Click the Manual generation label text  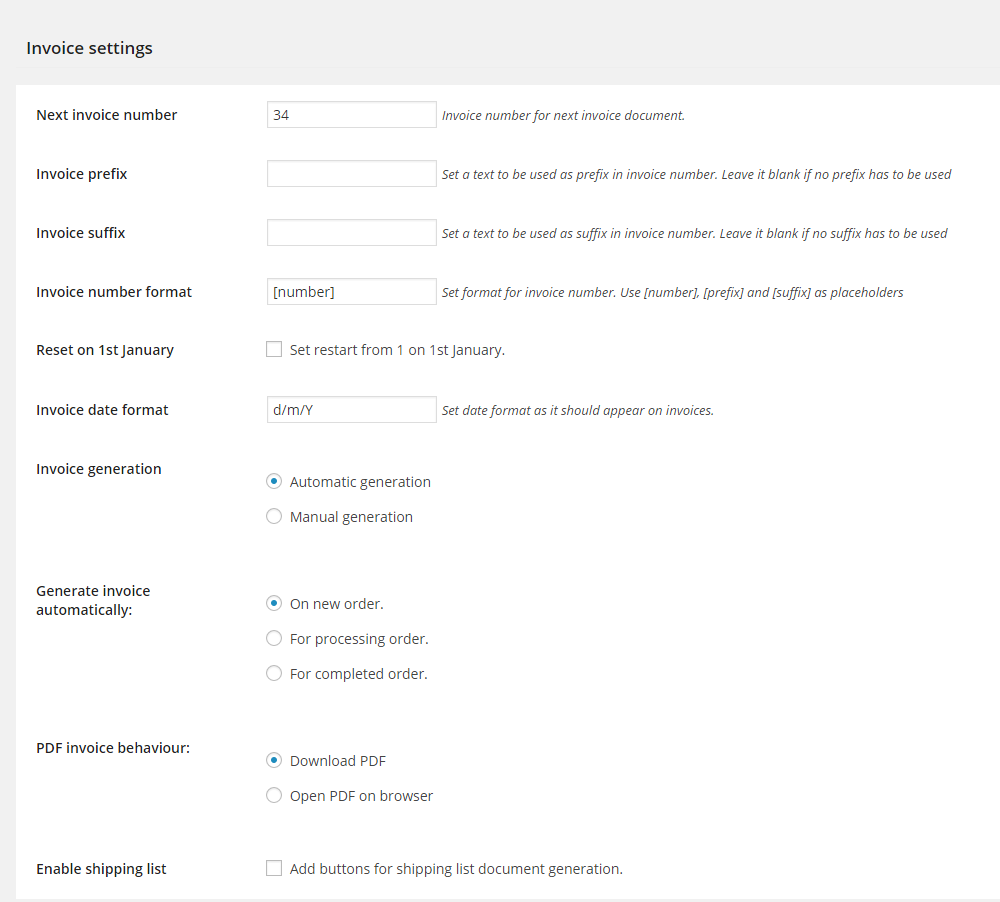pos(351,517)
